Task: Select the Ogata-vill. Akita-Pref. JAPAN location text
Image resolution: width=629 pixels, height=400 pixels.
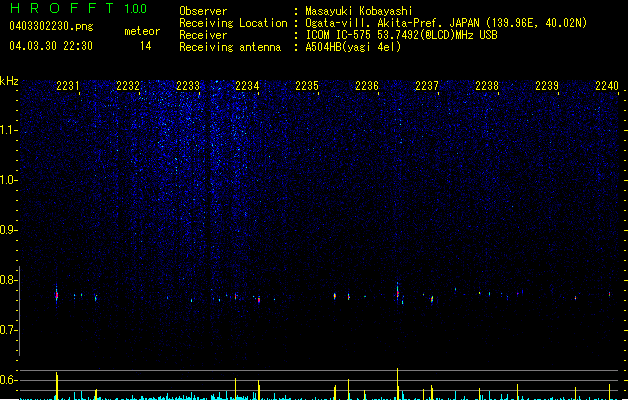Action: [x=446, y=23]
